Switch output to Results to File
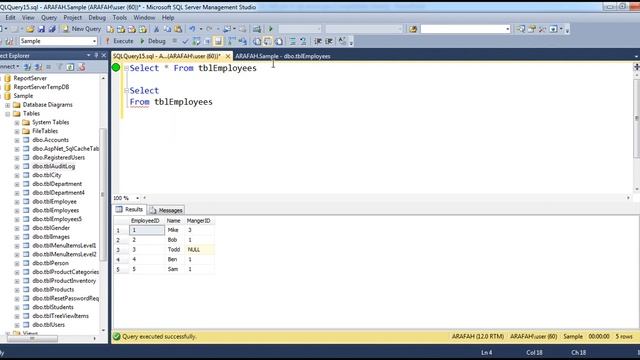Image resolution: width=640 pixels, height=360 pixels. pyautogui.click(x=279, y=41)
